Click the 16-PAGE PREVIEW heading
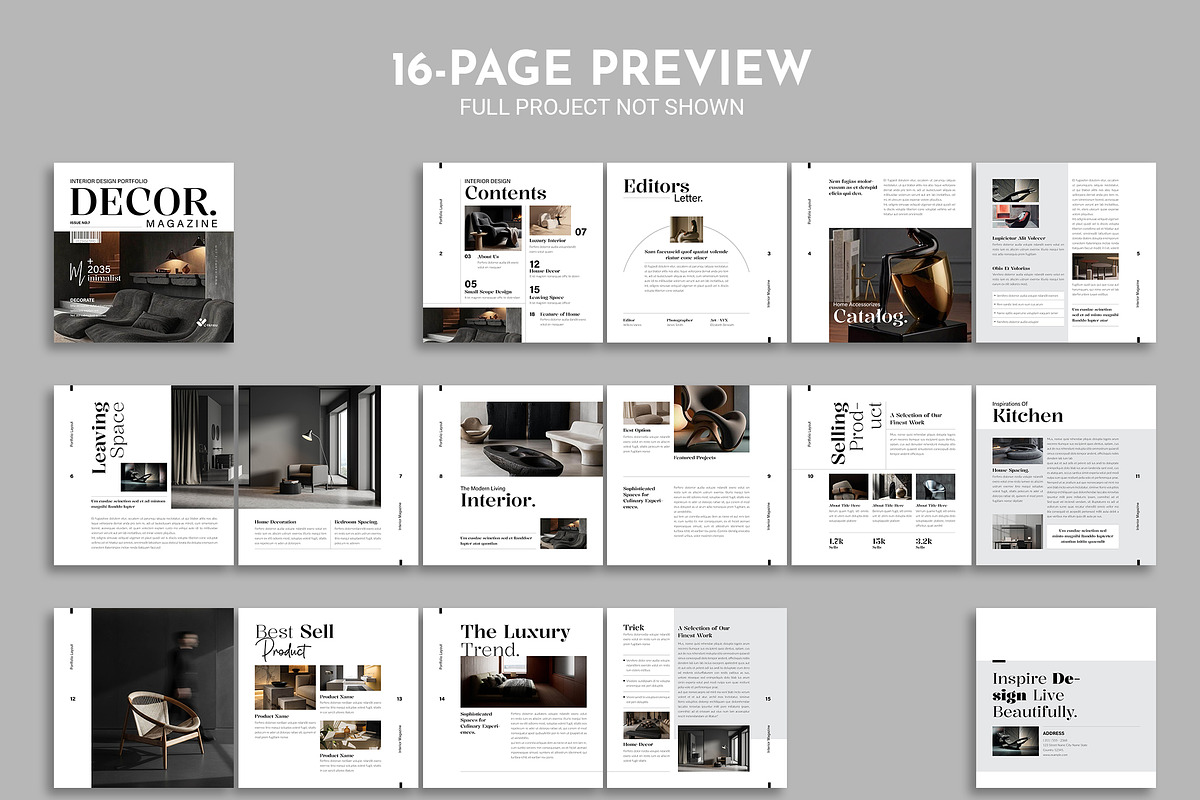1200x800 pixels. 600,67
